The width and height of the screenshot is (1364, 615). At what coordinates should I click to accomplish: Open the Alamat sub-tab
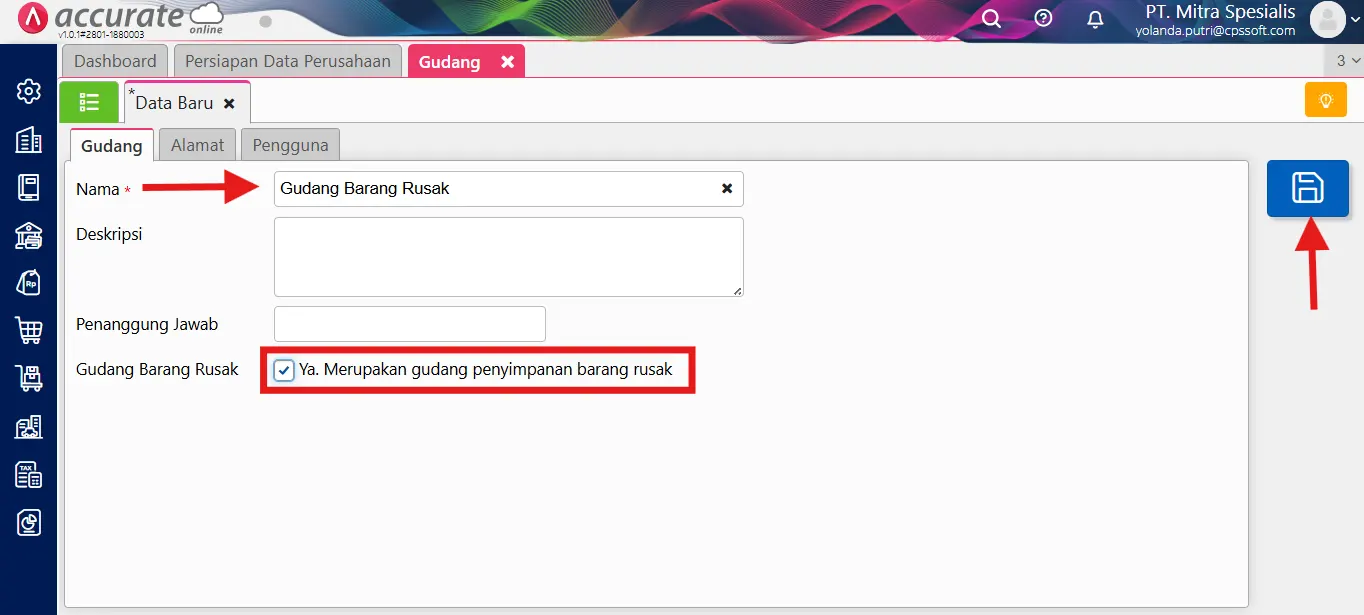click(x=197, y=145)
